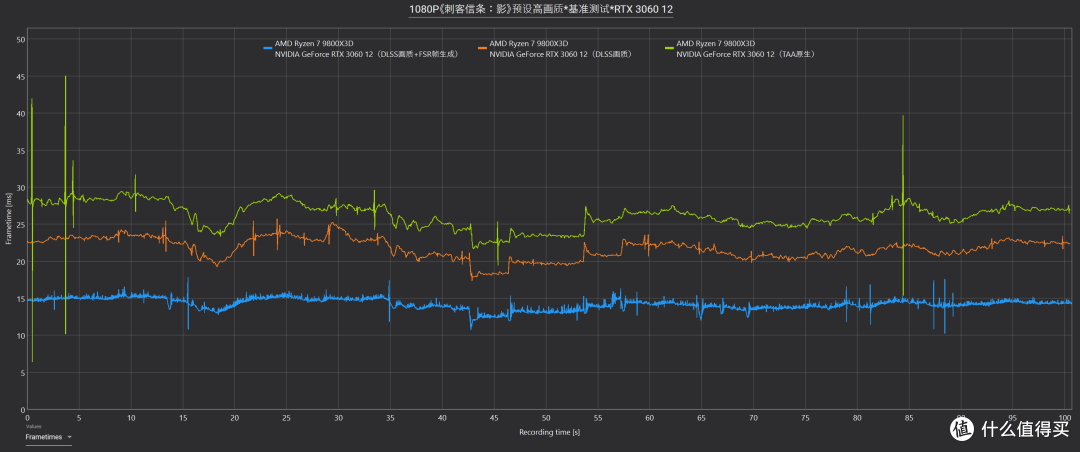Click the 30 tick on the recording time axis
Image resolution: width=1080 pixels, height=452 pixels.
(x=338, y=418)
